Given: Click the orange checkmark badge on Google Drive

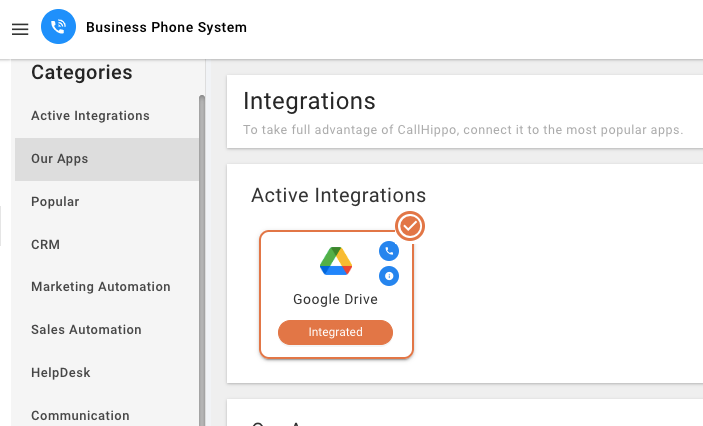Looking at the screenshot, I should (x=410, y=226).
